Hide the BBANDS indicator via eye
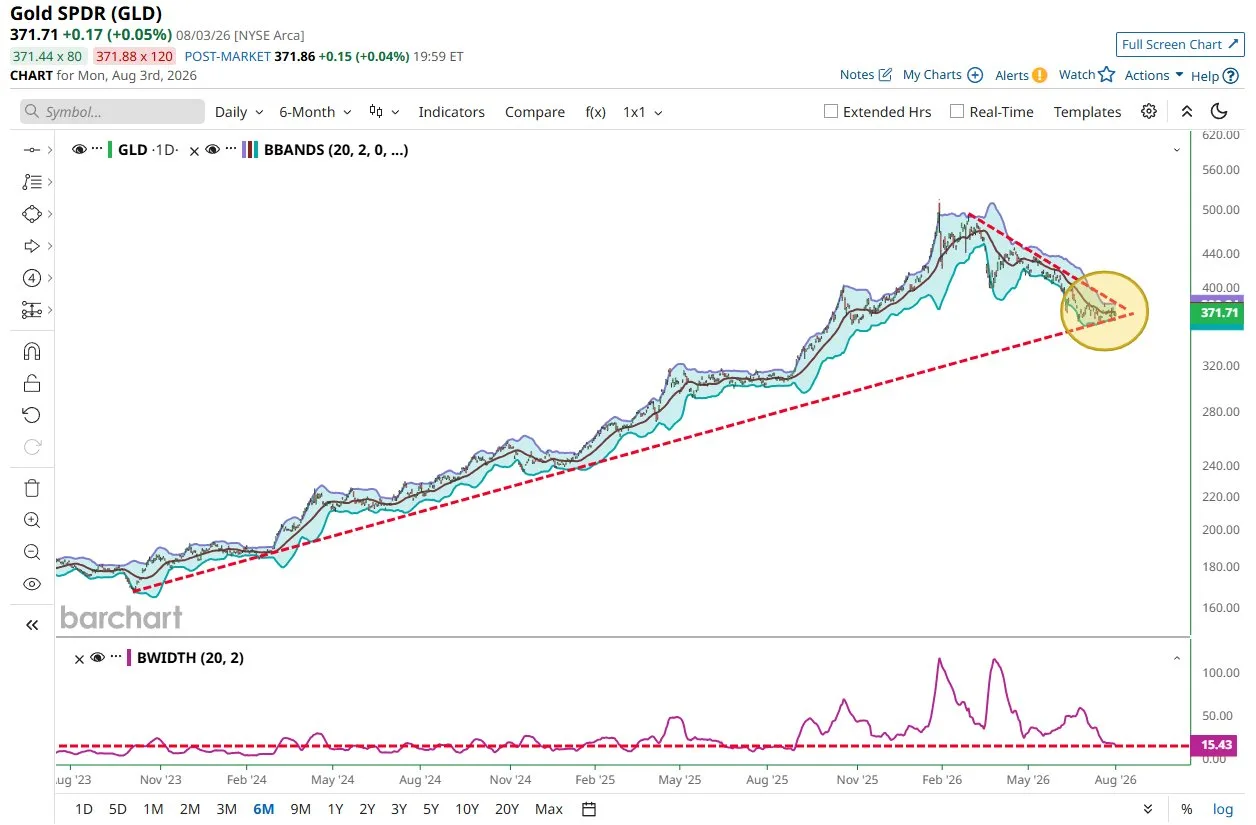1256x825 pixels. tap(212, 150)
